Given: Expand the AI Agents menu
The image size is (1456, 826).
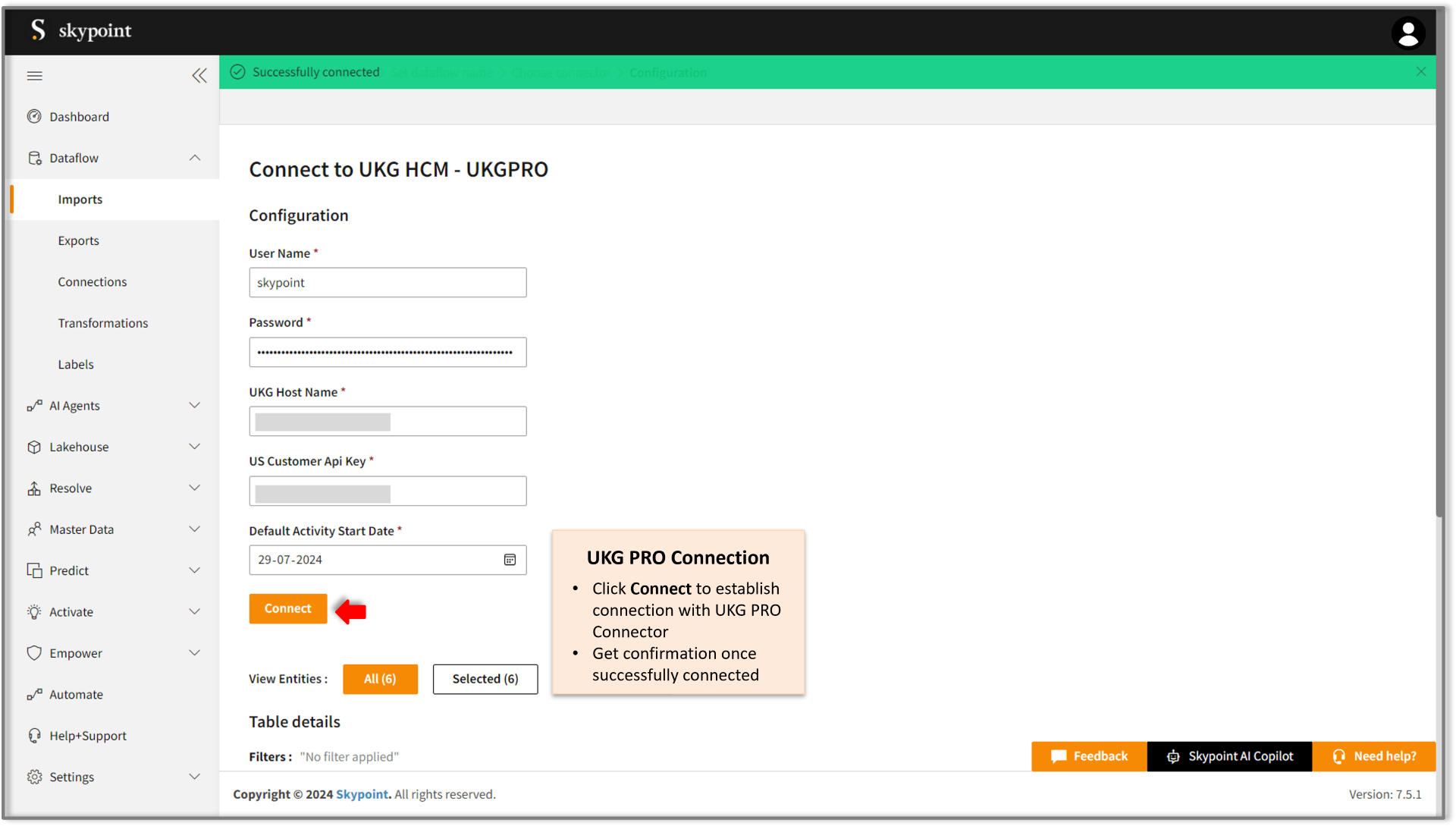Looking at the screenshot, I should pyautogui.click(x=195, y=406).
